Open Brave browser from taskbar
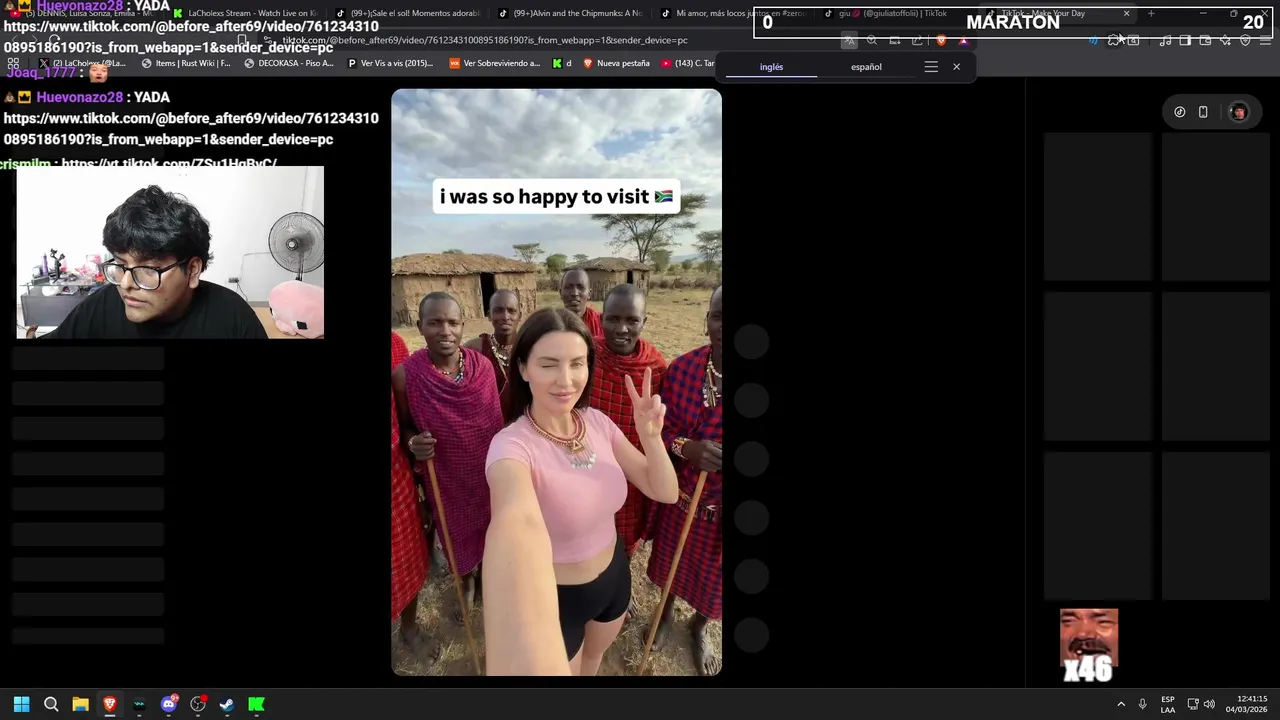1280x720 pixels. 110,704
